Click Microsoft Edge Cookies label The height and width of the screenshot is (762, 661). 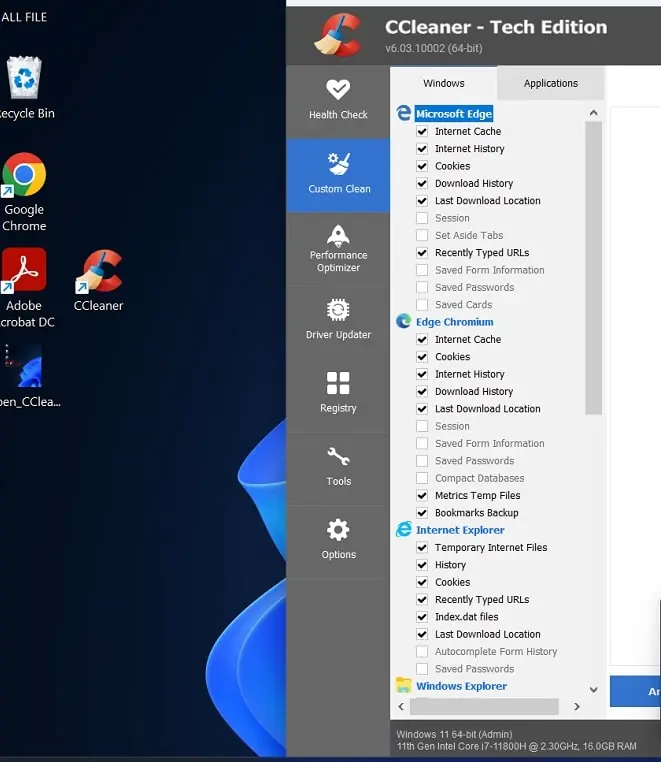click(452, 166)
